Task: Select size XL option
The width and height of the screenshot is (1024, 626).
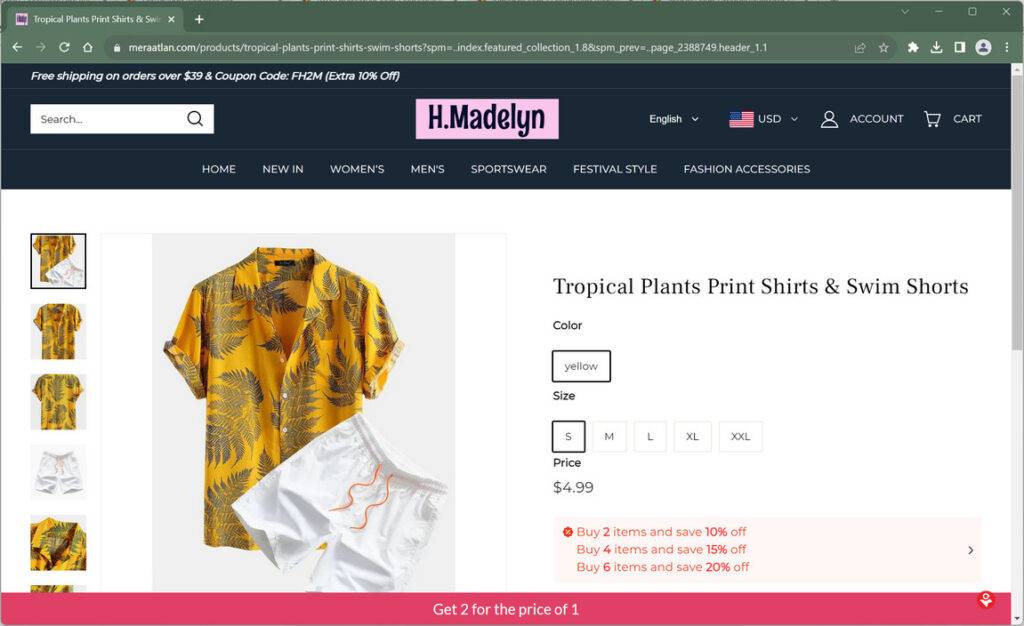Action: [692, 437]
